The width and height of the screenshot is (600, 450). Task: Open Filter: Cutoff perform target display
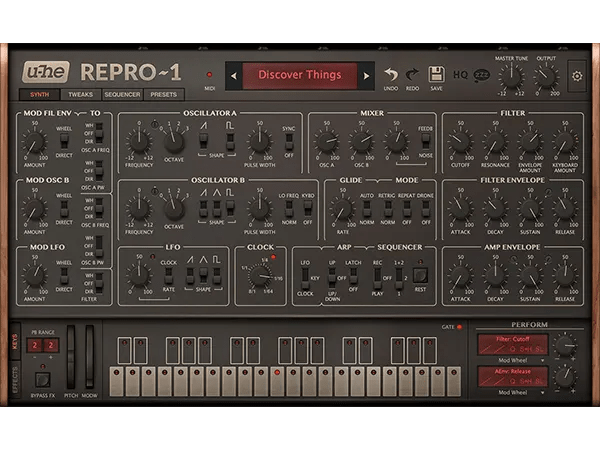pos(513,344)
